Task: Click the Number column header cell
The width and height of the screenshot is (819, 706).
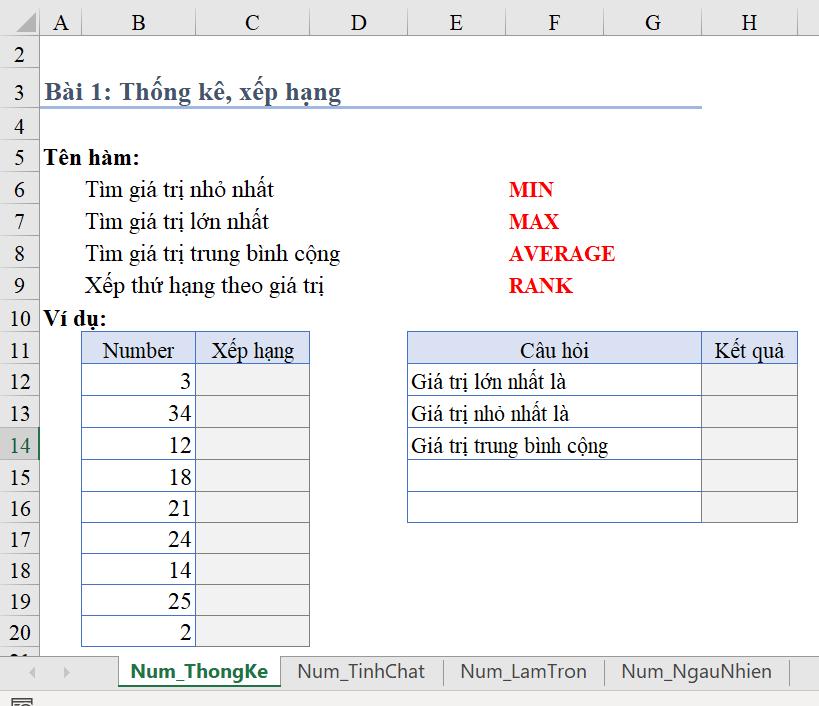Action: point(139,350)
